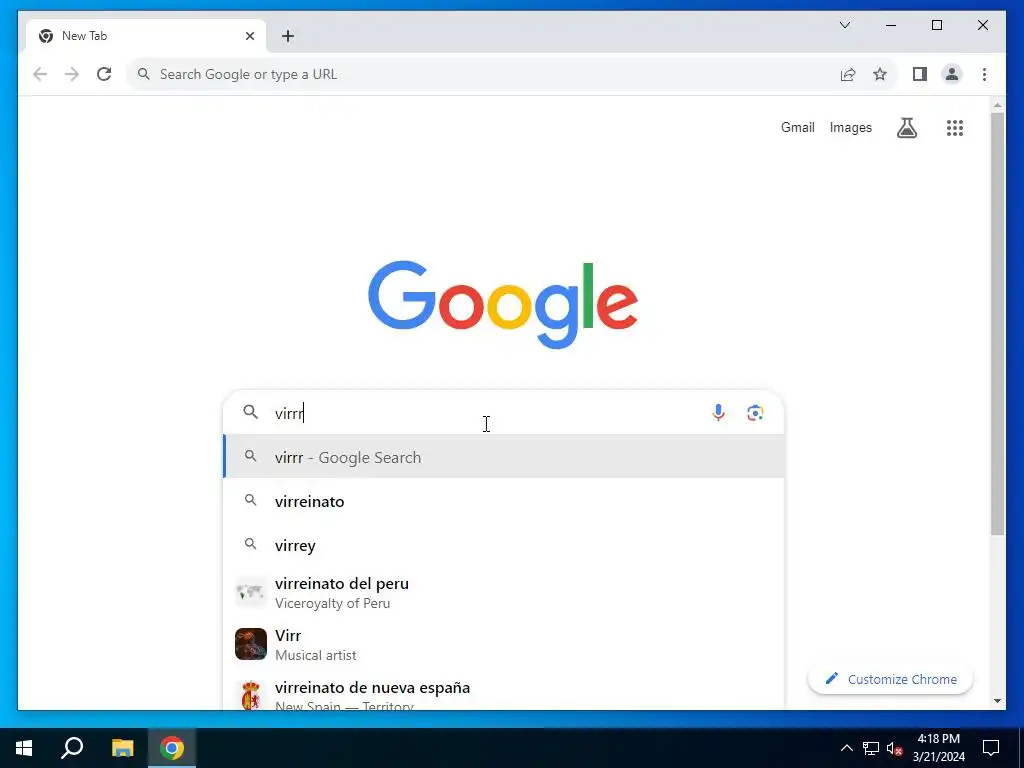Open the Chrome side panel
Screen dimensions: 1024x768
[x=920, y=74]
